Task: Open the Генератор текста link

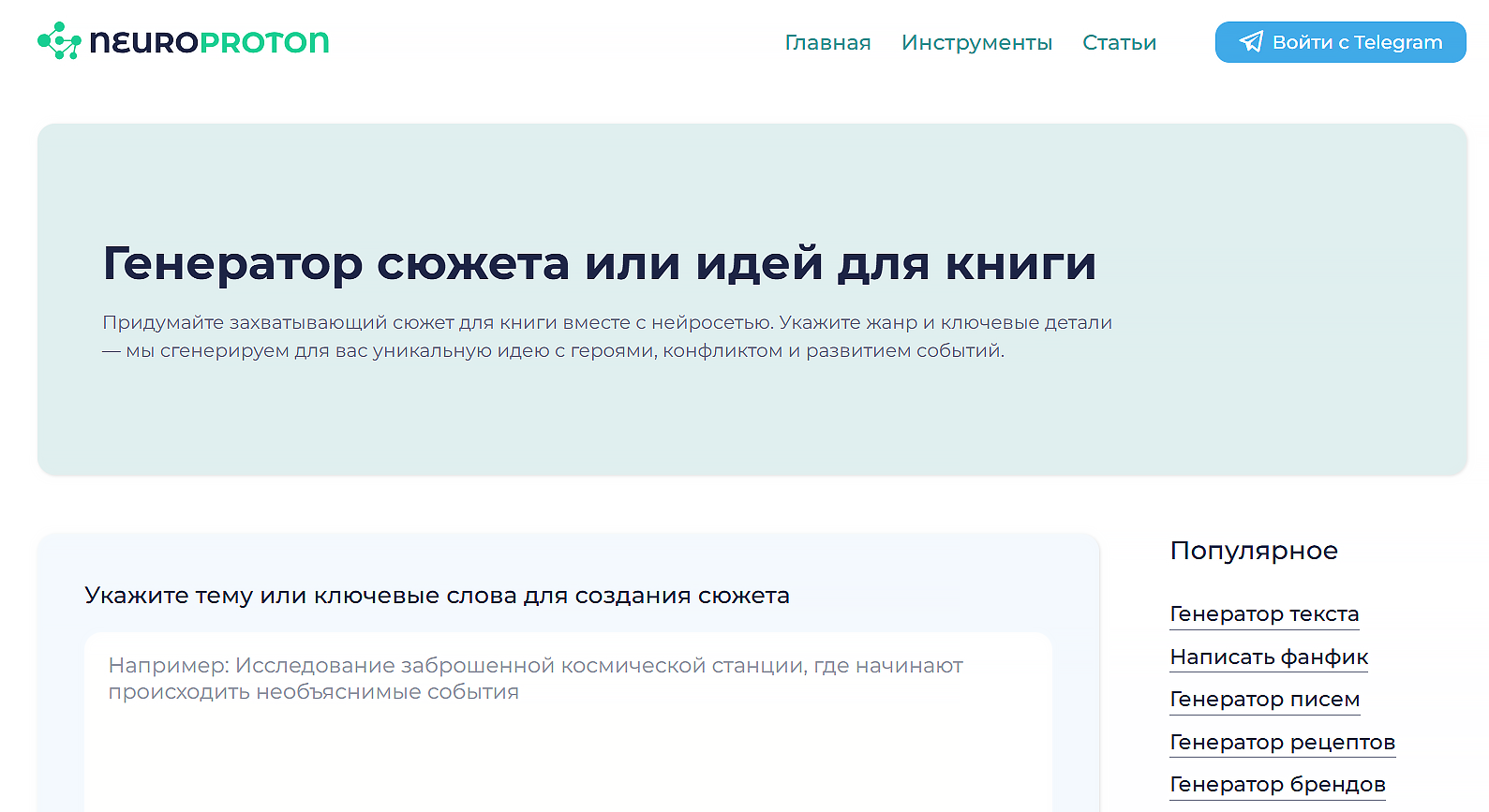Action: 1264,614
